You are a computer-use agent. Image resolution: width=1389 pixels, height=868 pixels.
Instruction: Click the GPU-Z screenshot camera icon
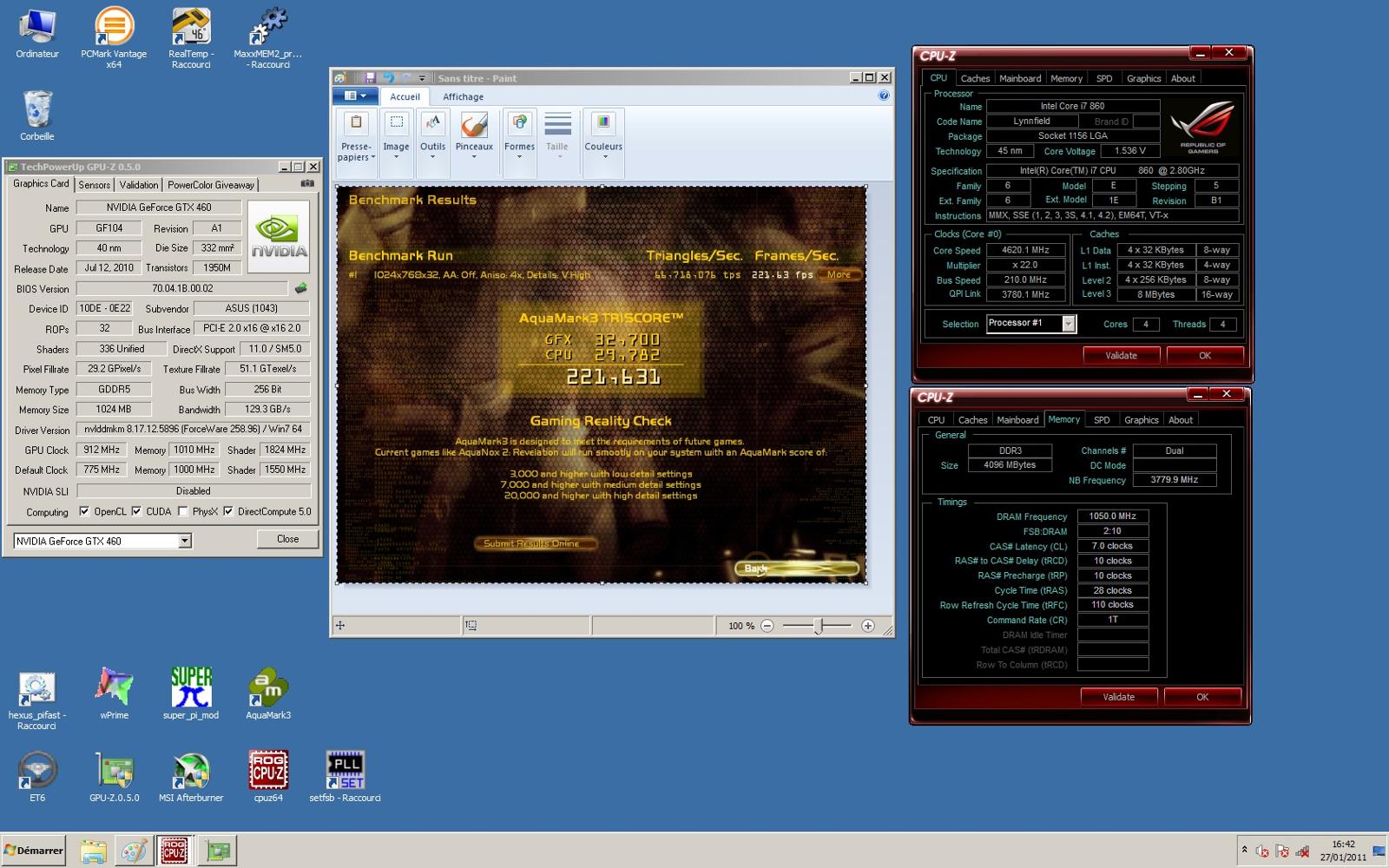pyautogui.click(x=307, y=184)
